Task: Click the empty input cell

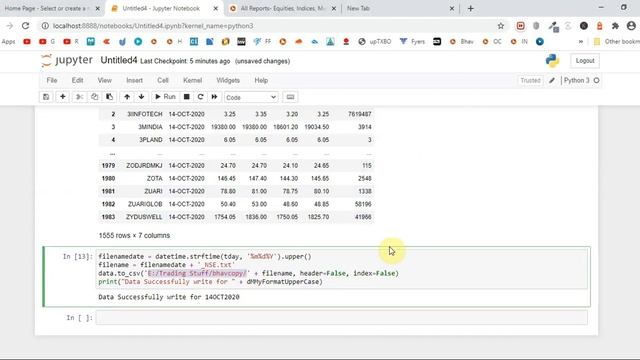Action: (342, 318)
